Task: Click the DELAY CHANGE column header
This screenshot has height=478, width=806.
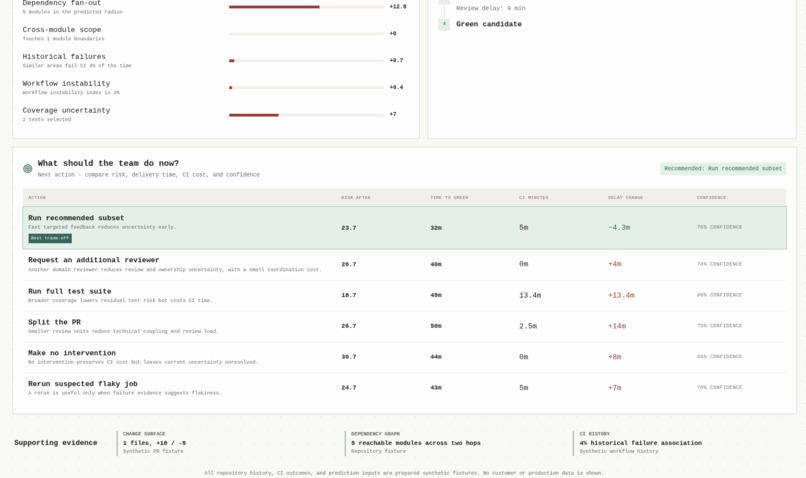Action: (625, 197)
